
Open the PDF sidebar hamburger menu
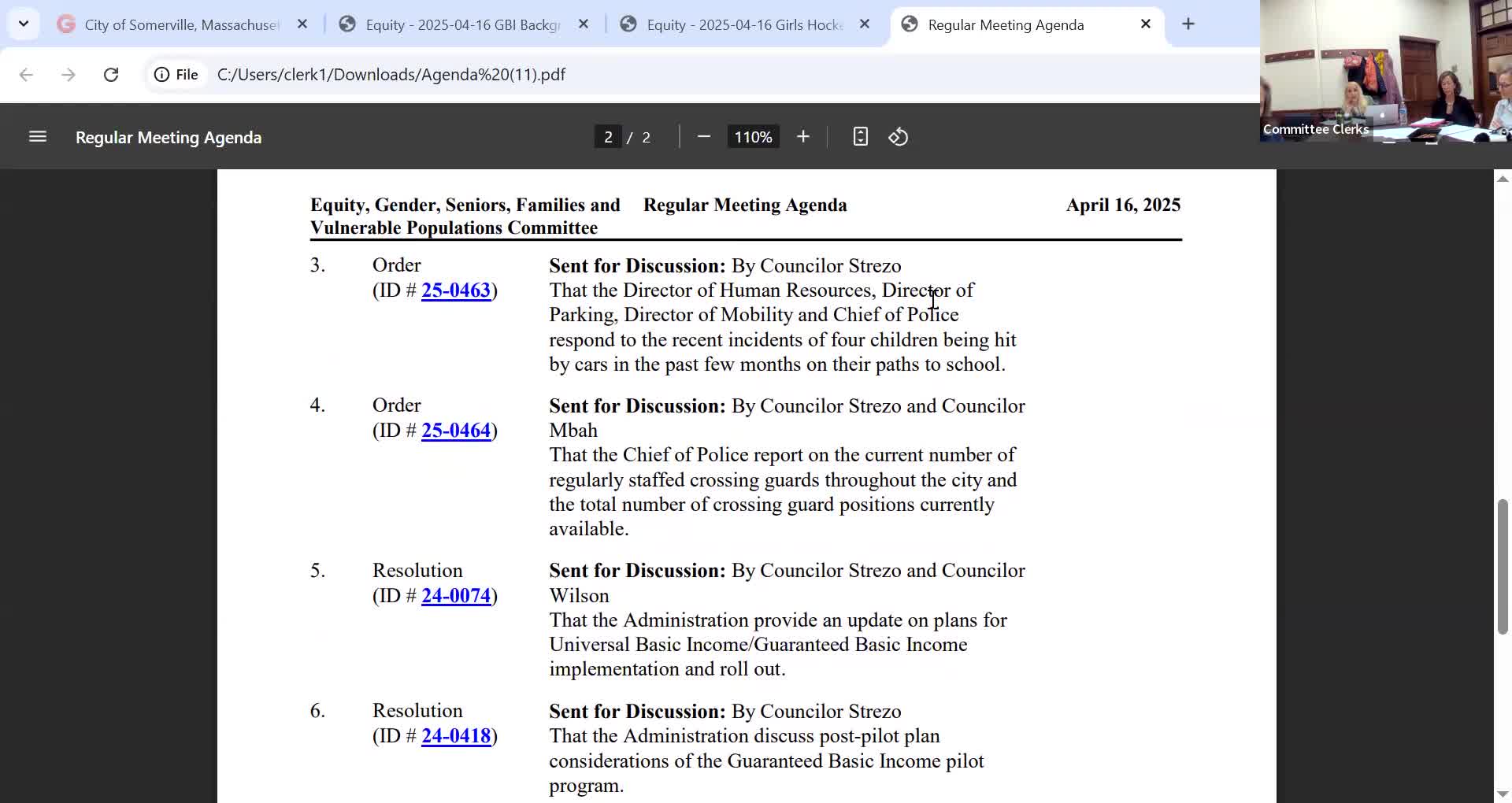click(x=38, y=137)
